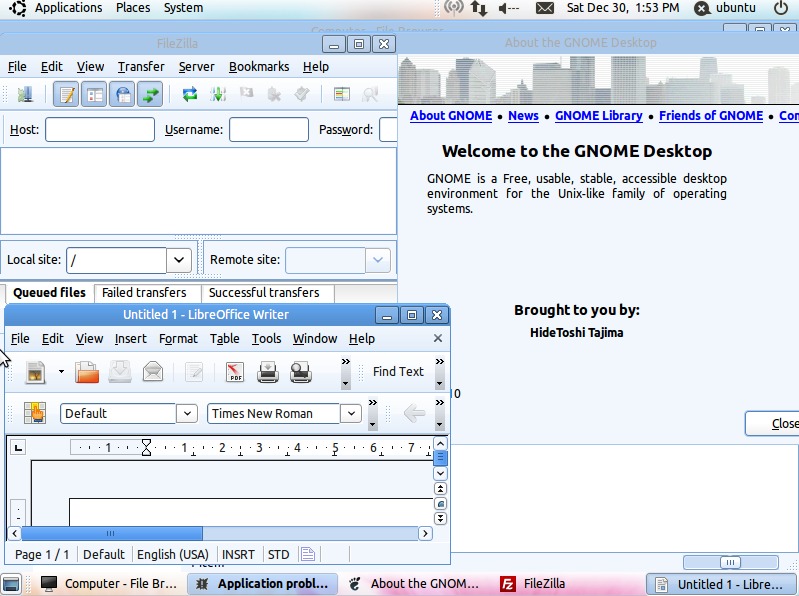Image resolution: width=799 pixels, height=596 pixels.
Task: Toggle FileZilla remote directory tree view
Action: point(122,94)
